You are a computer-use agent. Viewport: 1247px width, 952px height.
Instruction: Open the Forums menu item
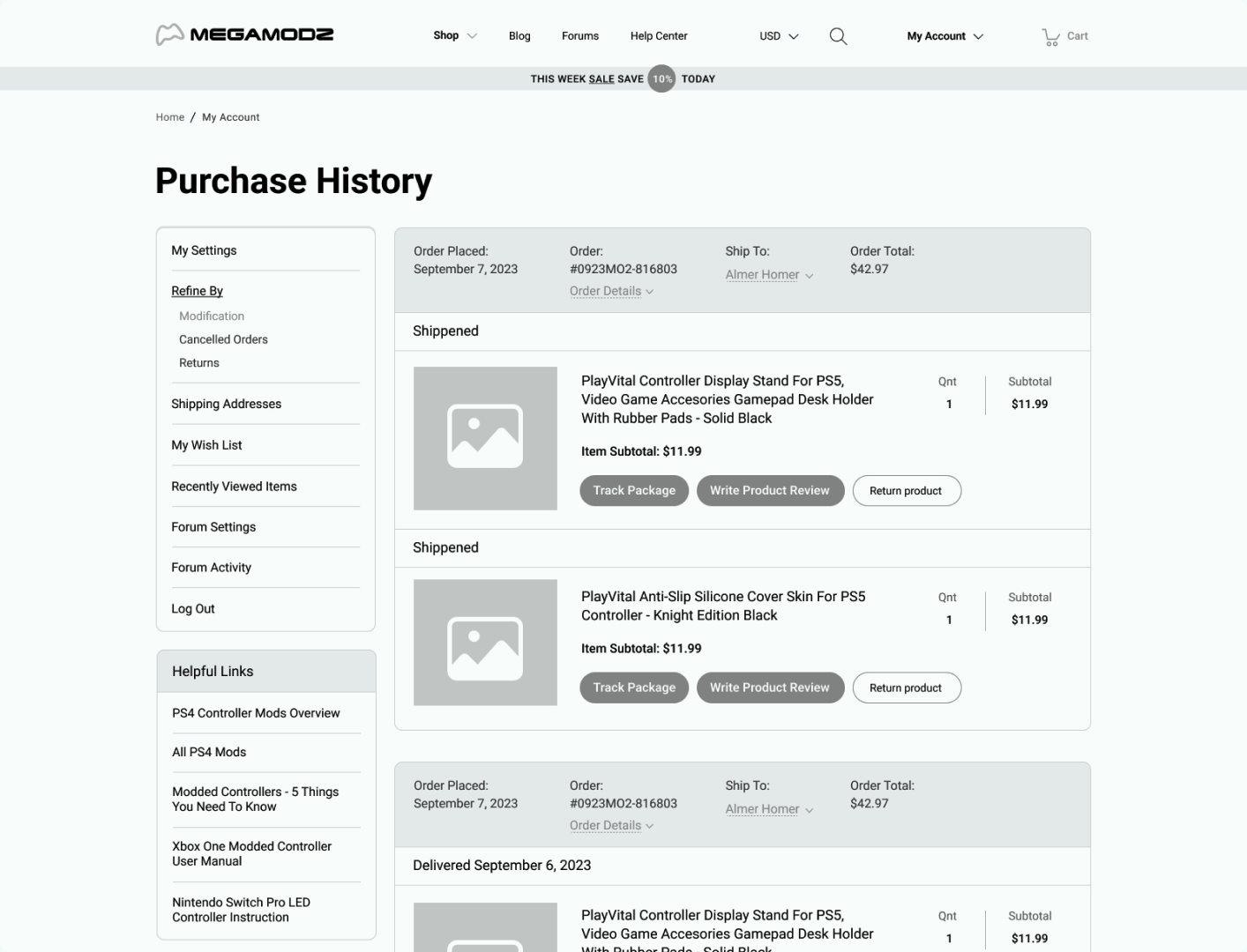pyautogui.click(x=580, y=36)
